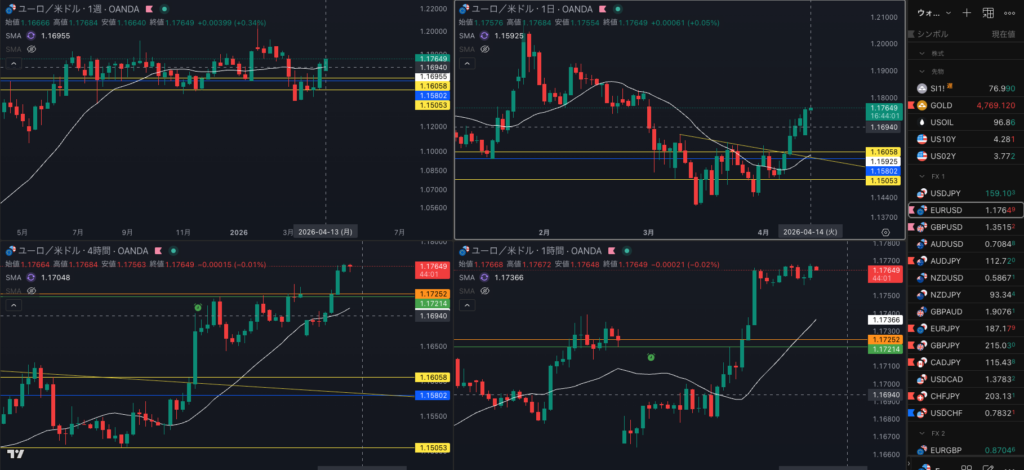Select EURGBP row in the watchlist
The height and width of the screenshot is (470, 1024).
[966, 450]
